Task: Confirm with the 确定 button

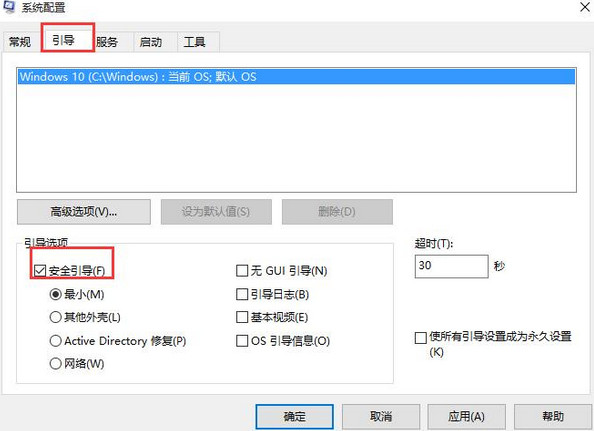Action: point(295,417)
